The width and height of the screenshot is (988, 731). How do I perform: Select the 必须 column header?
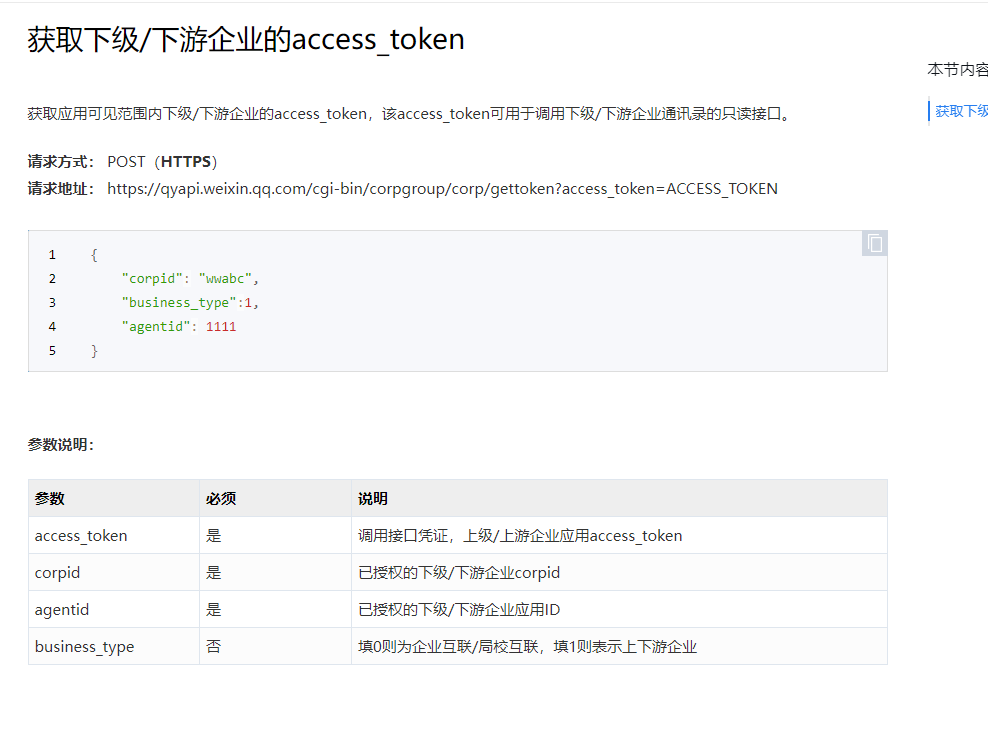221,498
